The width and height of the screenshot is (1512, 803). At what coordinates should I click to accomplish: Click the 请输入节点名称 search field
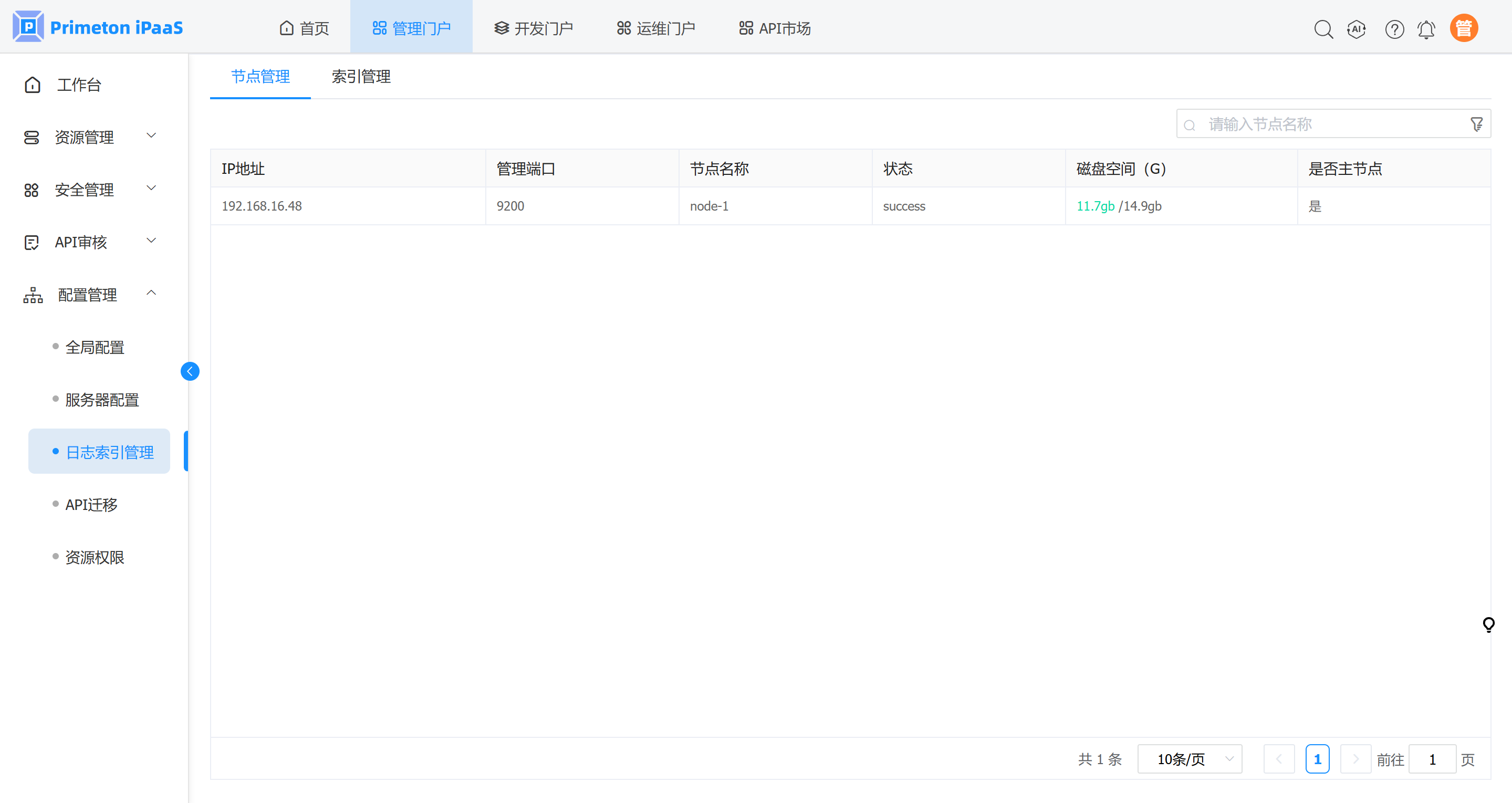click(1327, 124)
